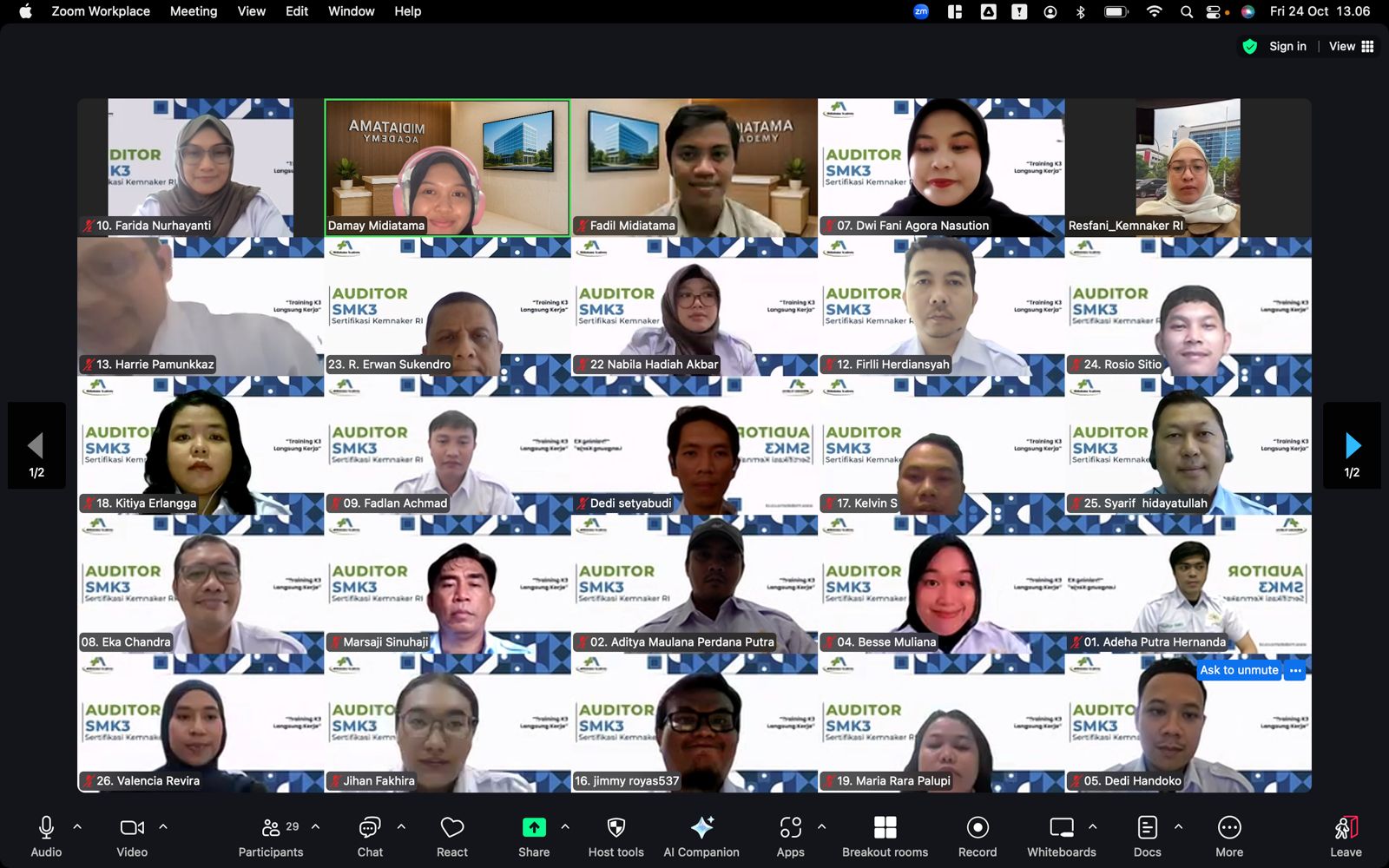This screenshot has width=1389, height=868.
Task: Toggle the Audio microphone mute
Action: [x=46, y=836]
